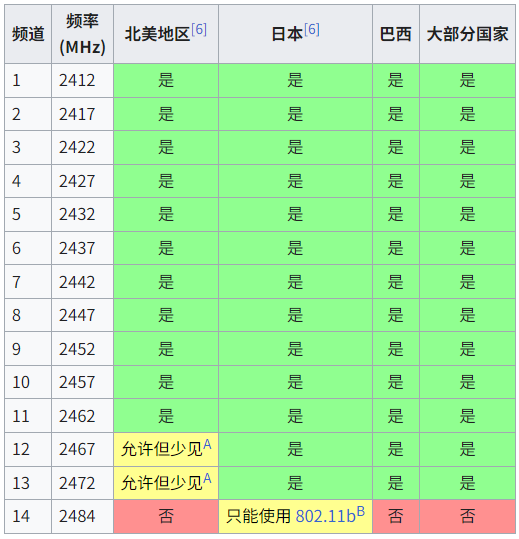The height and width of the screenshot is (539, 519).
Task: Click 否 under 北美地区 for channel 14
Action: [166, 516]
